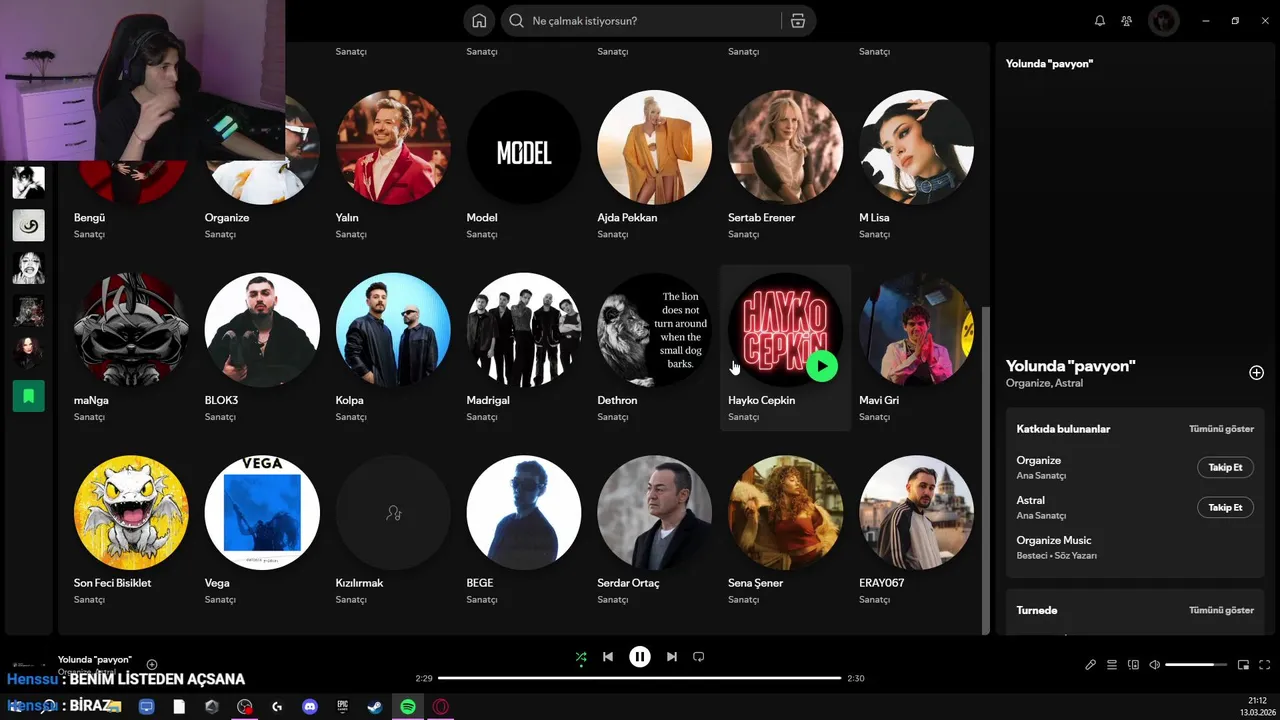Skip to the next track
Screen dimensions: 1280x720
coord(672,657)
